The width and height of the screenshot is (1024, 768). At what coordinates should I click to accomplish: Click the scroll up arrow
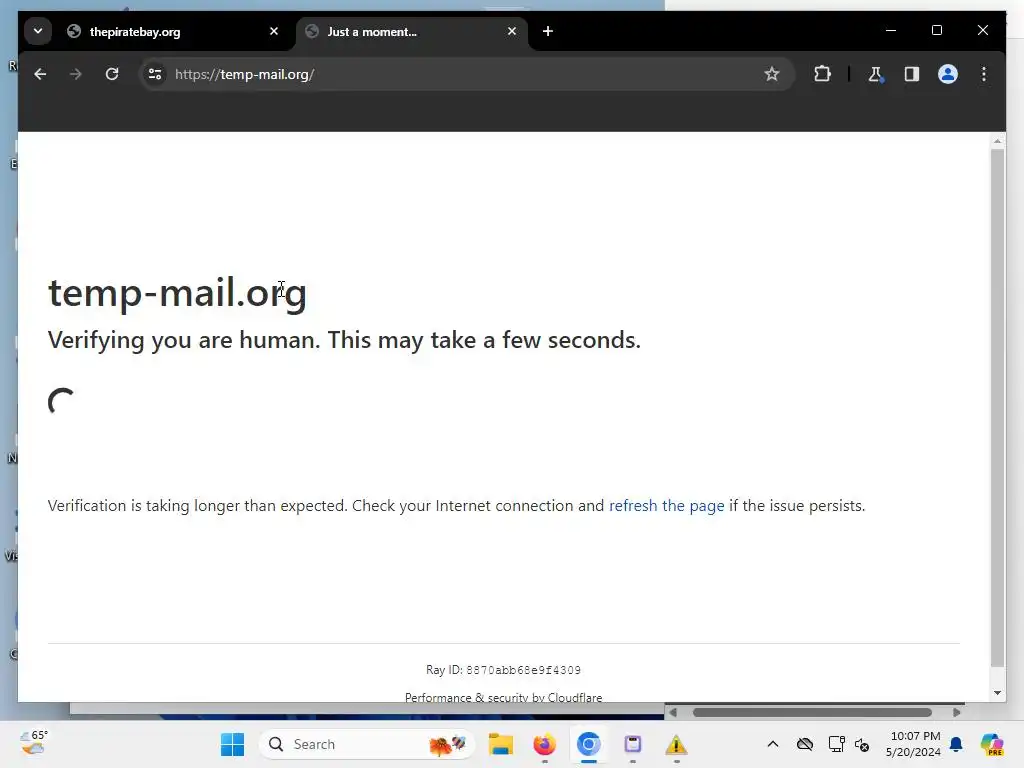[997, 141]
